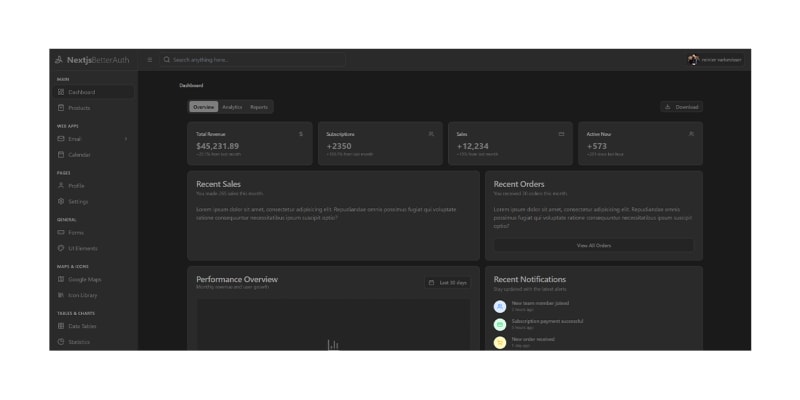Open Google Maps in the sidebar
The width and height of the screenshot is (800, 400).
84,279
